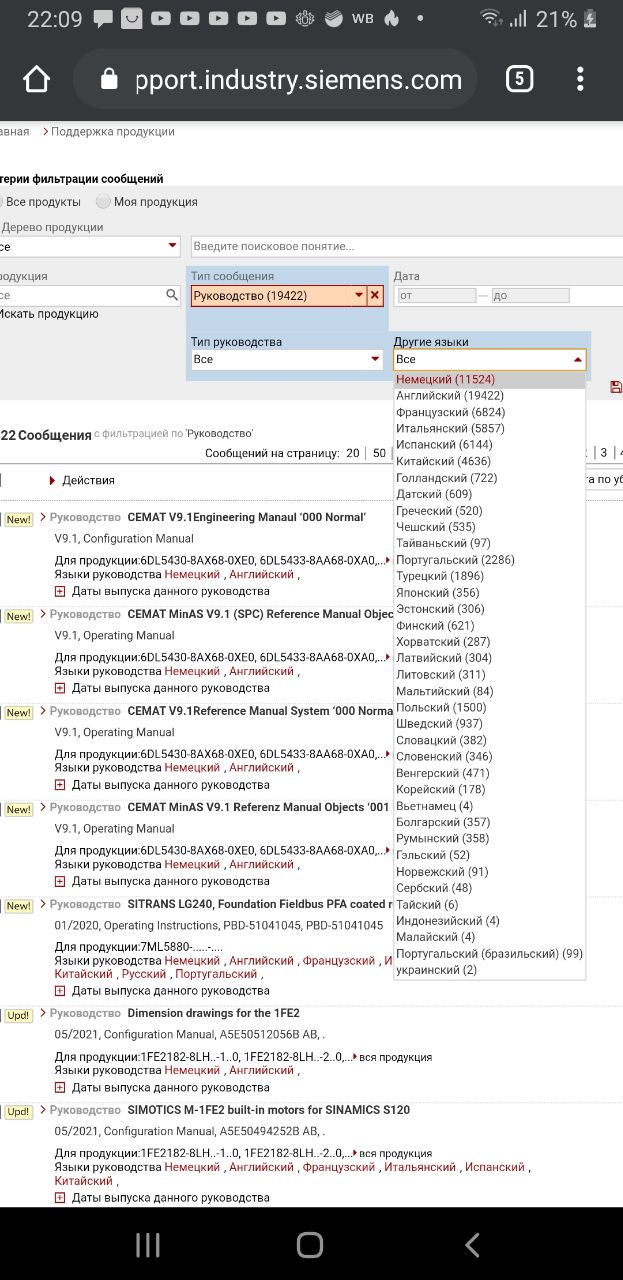Open CEMAT MinAS V9.1 Referenz Manual Objects

(x=259, y=807)
